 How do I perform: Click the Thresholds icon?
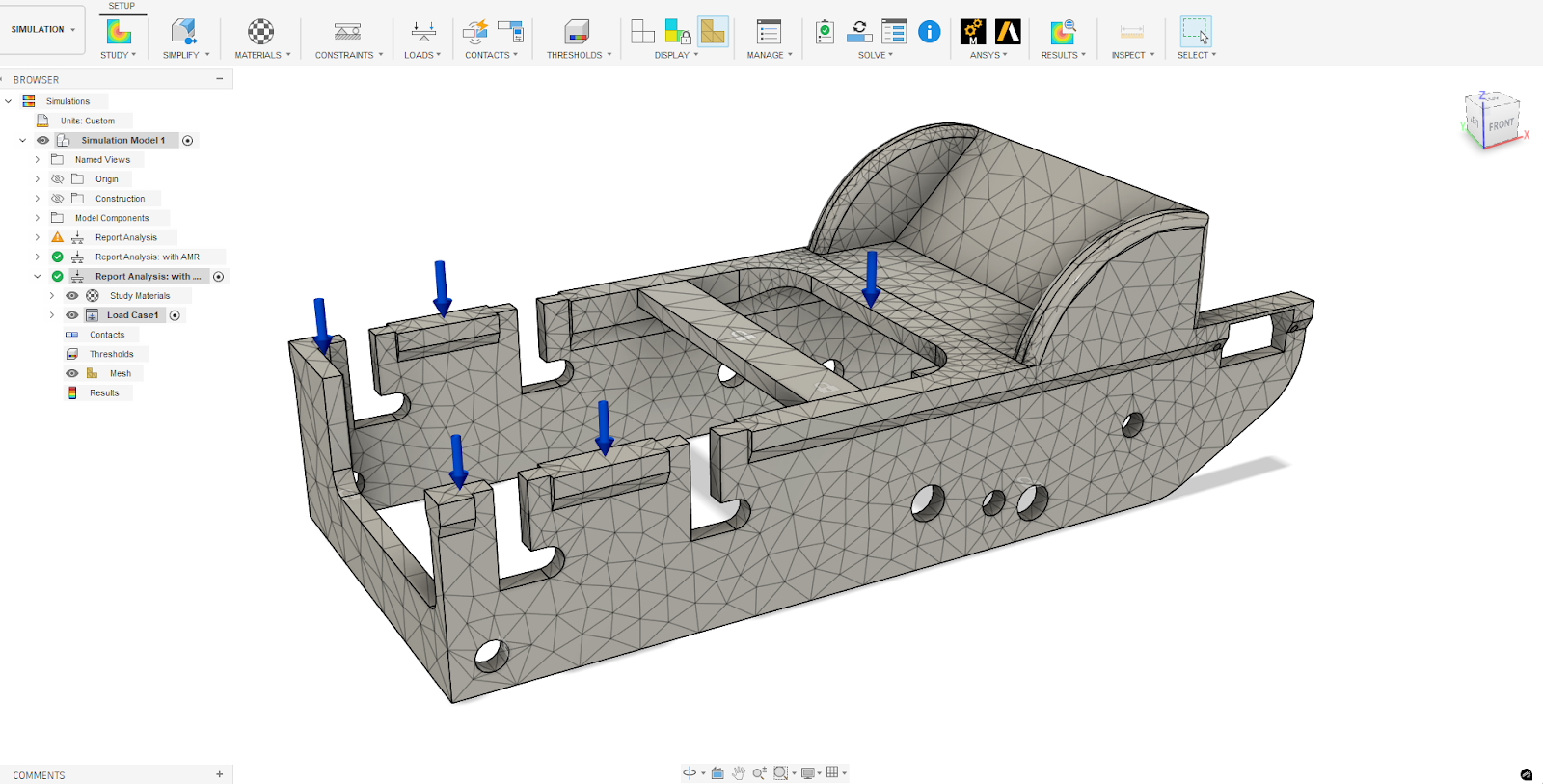(577, 32)
